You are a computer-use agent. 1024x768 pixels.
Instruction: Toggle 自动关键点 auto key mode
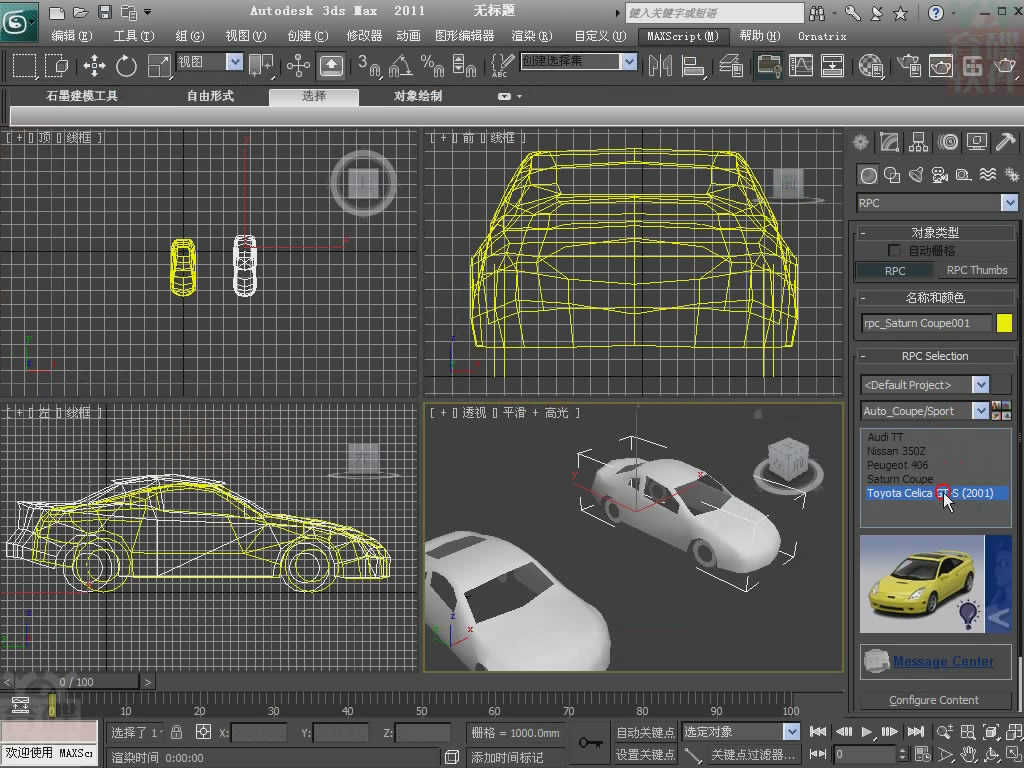645,733
